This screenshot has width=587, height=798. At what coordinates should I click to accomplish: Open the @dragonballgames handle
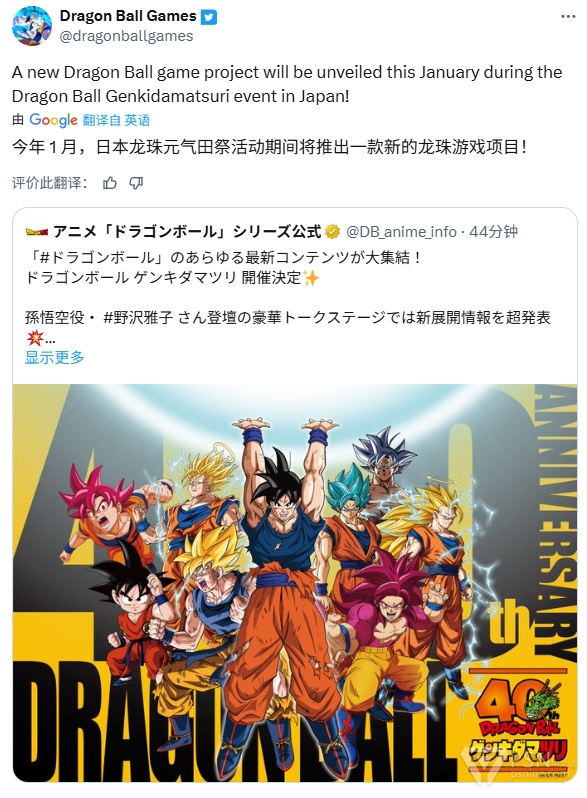coord(126,36)
